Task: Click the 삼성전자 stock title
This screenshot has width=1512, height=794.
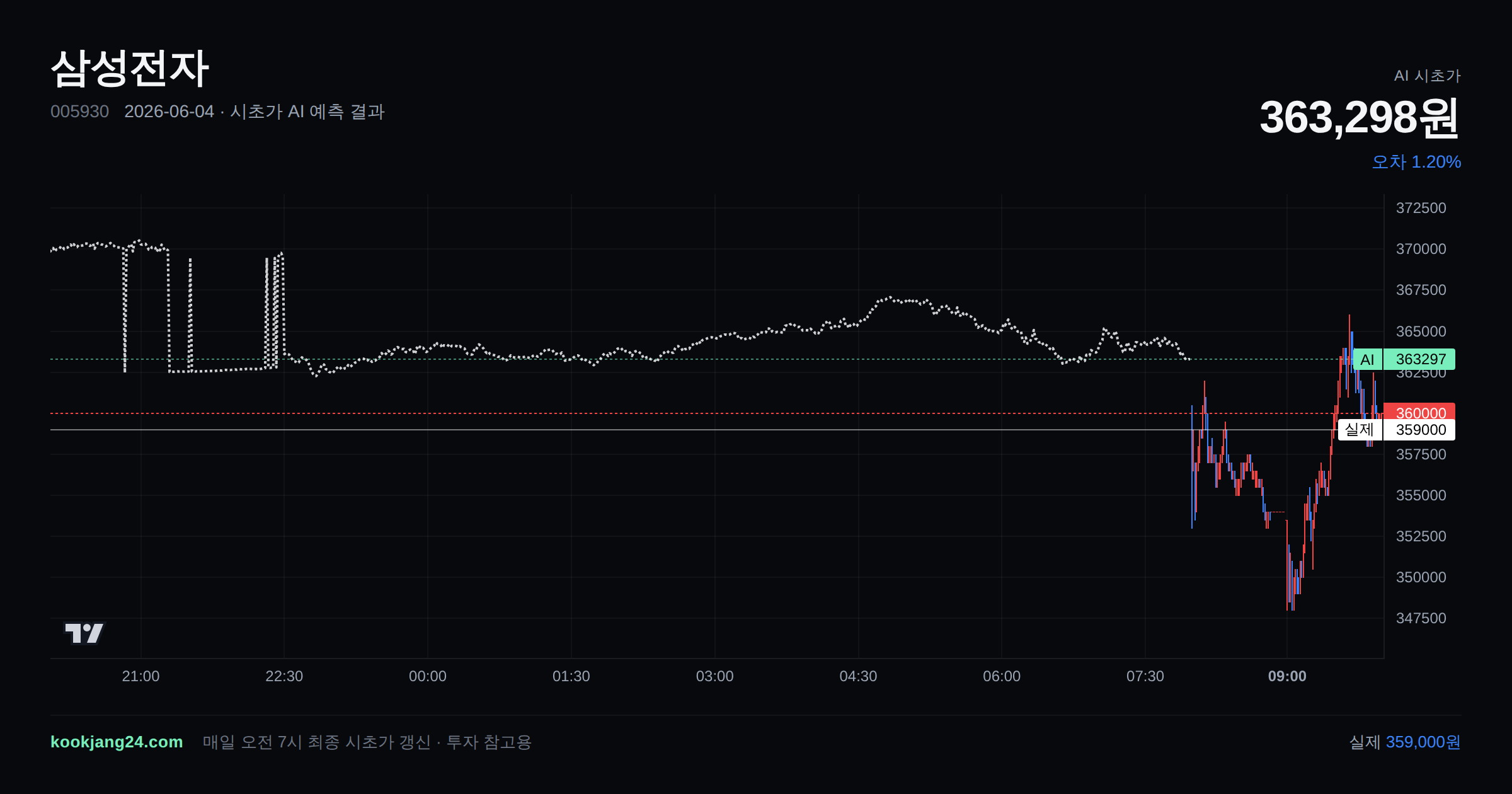Action: [x=130, y=68]
